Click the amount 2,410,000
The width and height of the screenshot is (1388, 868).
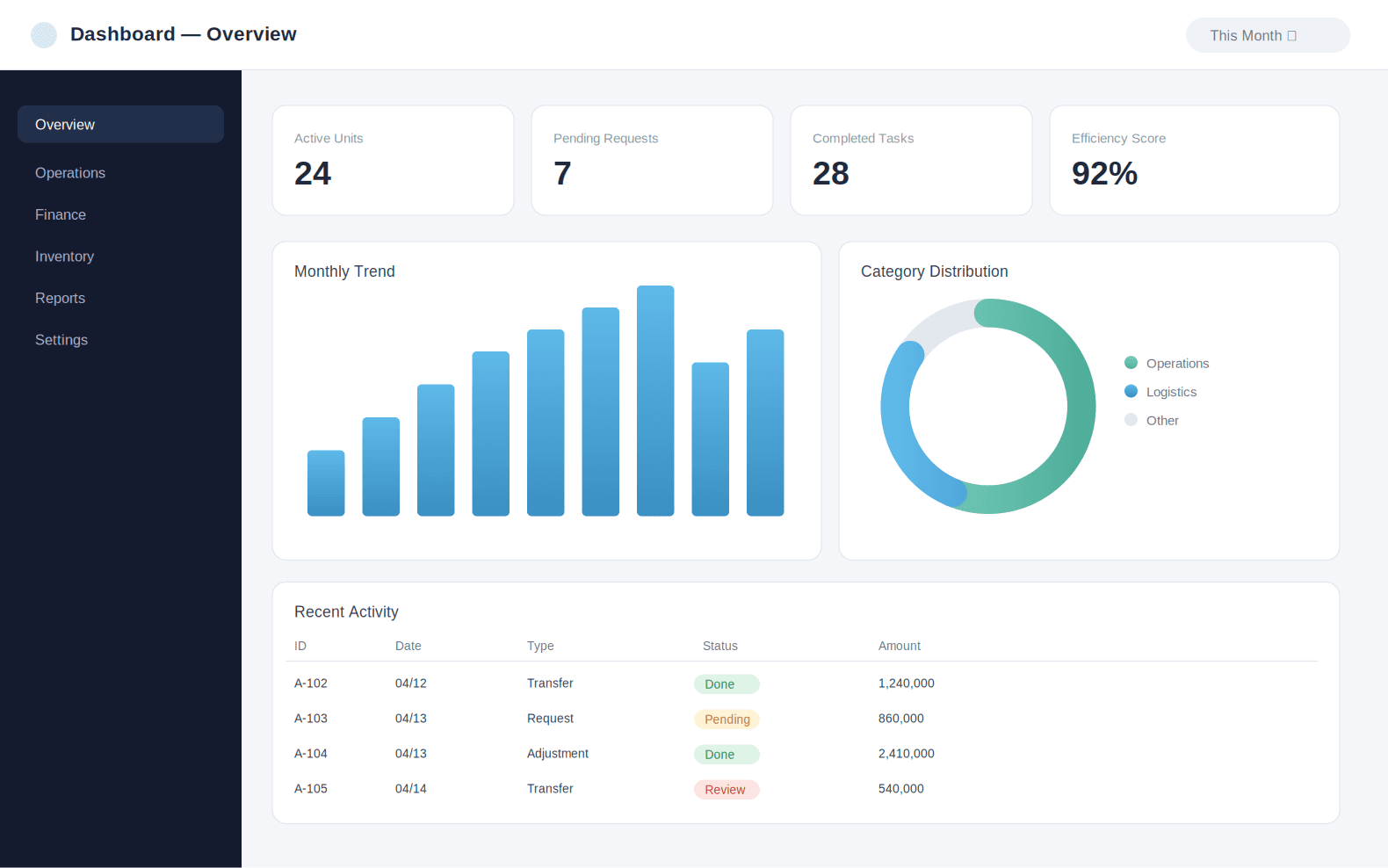(x=907, y=754)
